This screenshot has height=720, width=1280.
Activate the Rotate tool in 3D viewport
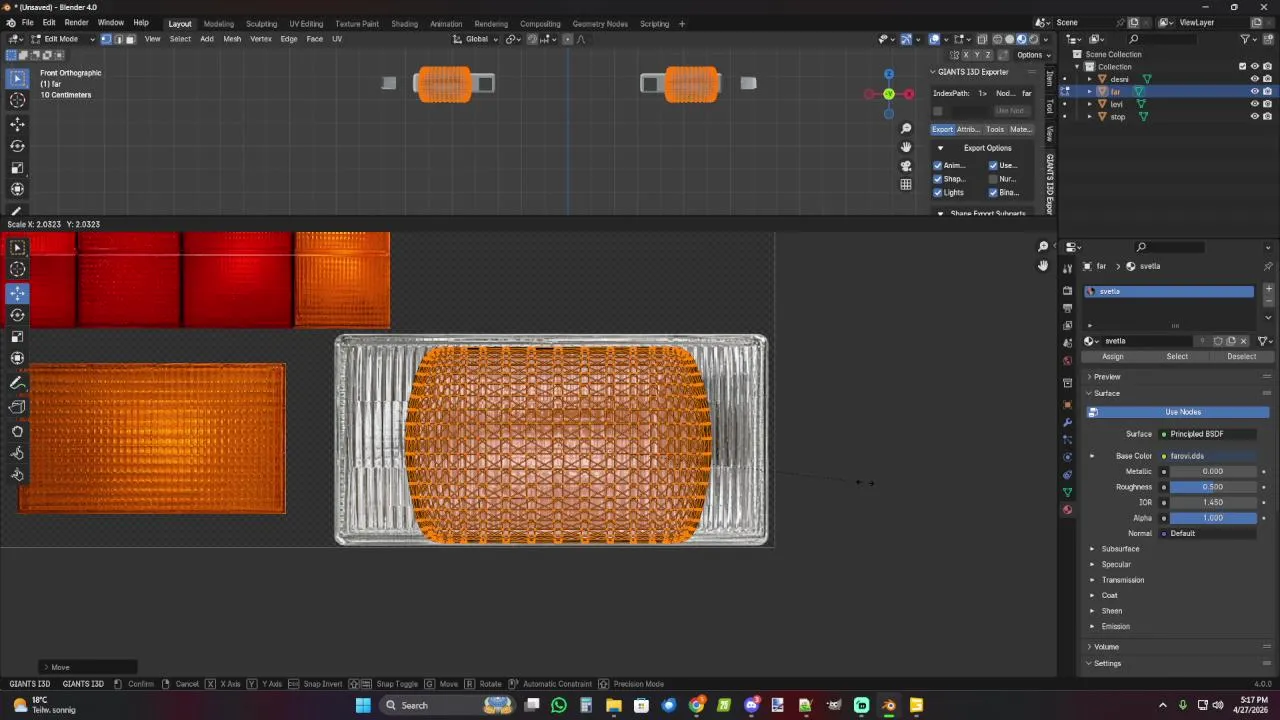[17, 146]
